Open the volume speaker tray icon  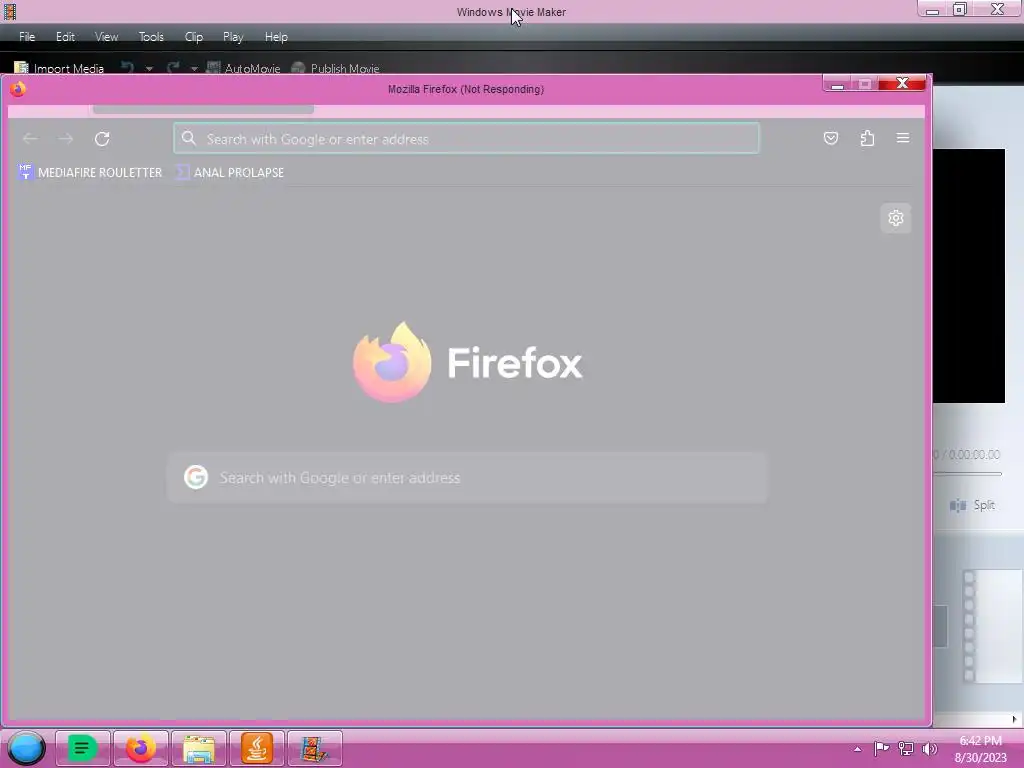929,748
